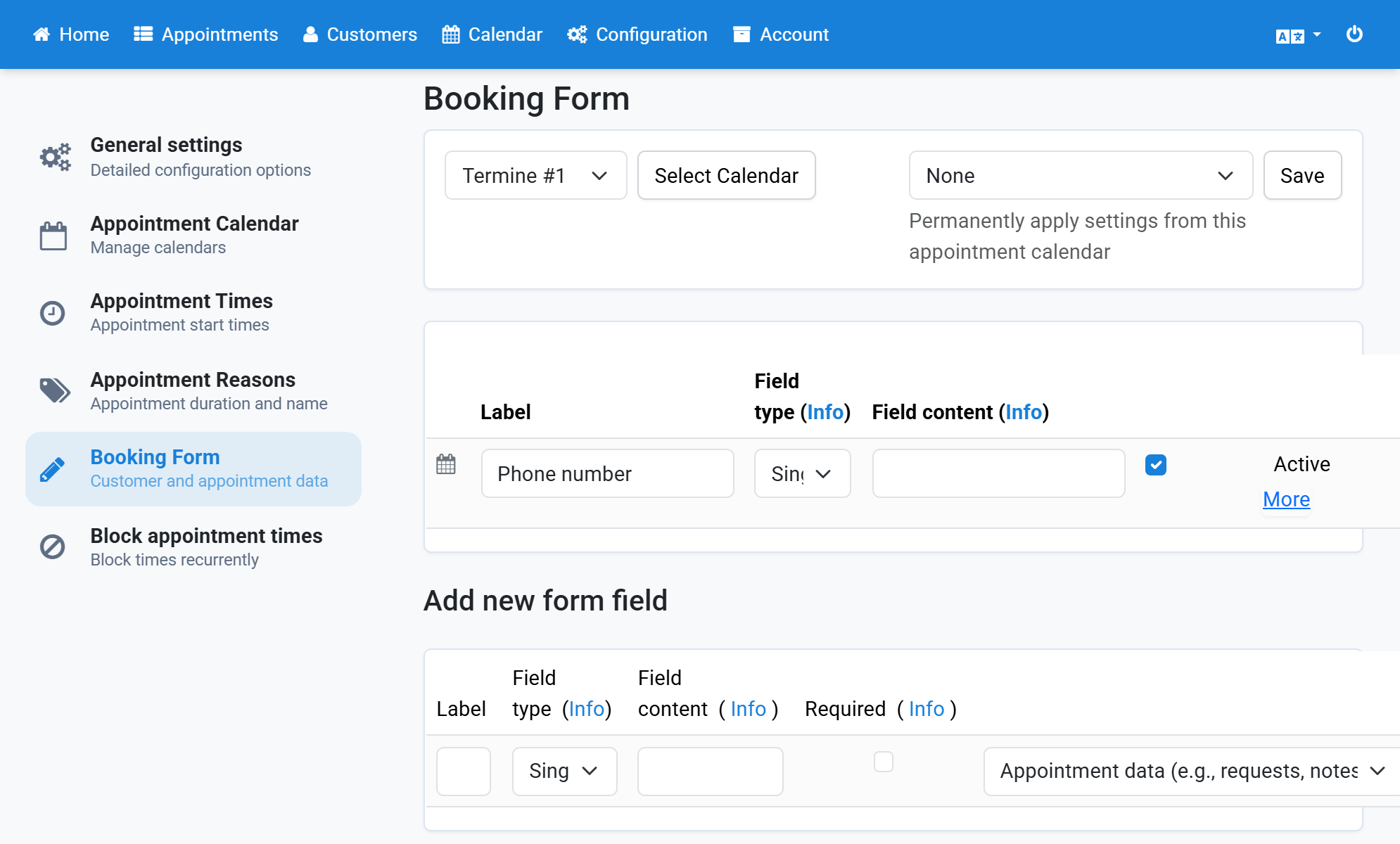
Task: Click the Block appointment times ban icon
Action: [x=52, y=546]
